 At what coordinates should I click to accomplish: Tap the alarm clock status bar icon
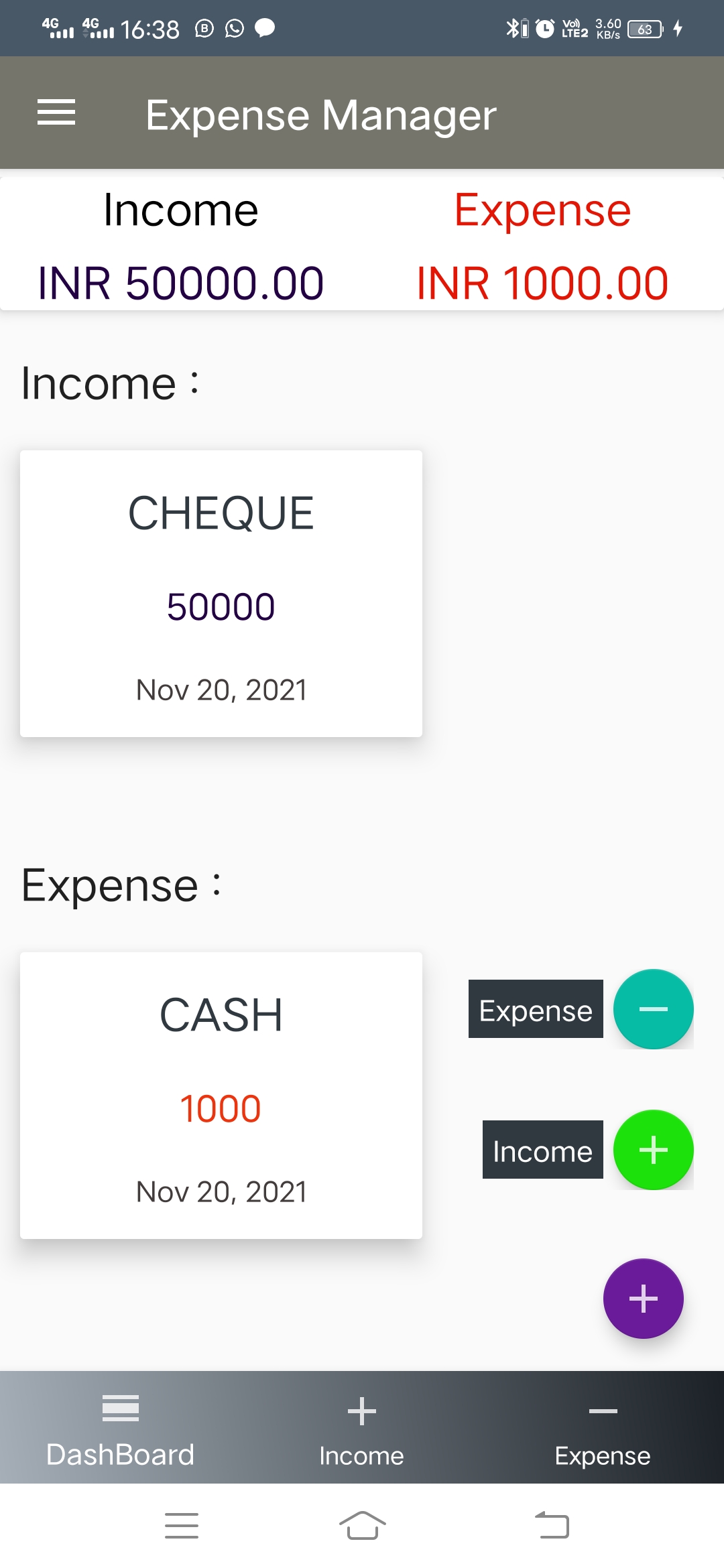pos(545,28)
